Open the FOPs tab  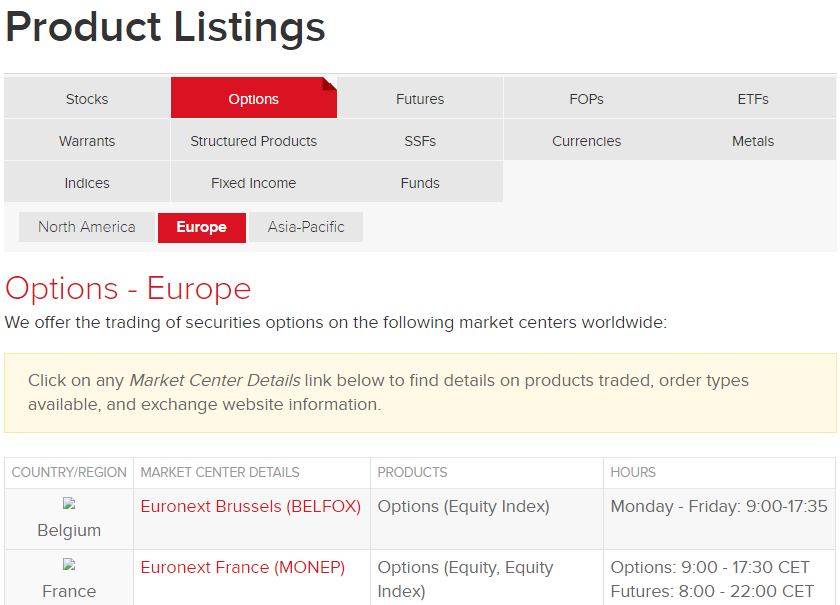(587, 99)
